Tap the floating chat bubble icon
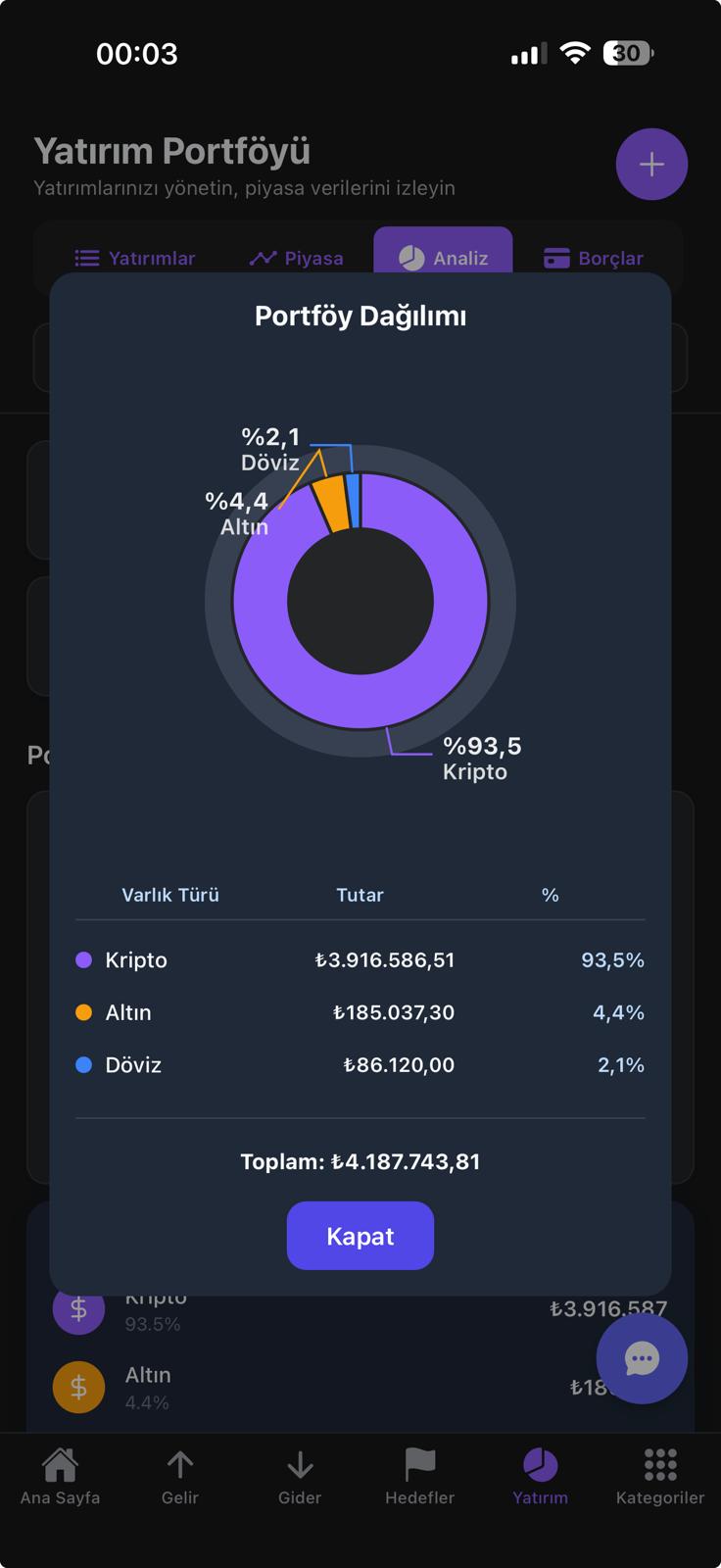Image resolution: width=721 pixels, height=1568 pixels. [642, 1358]
